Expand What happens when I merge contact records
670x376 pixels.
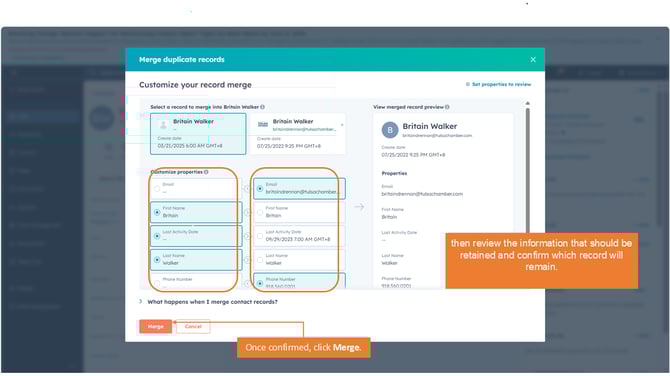tap(209, 302)
